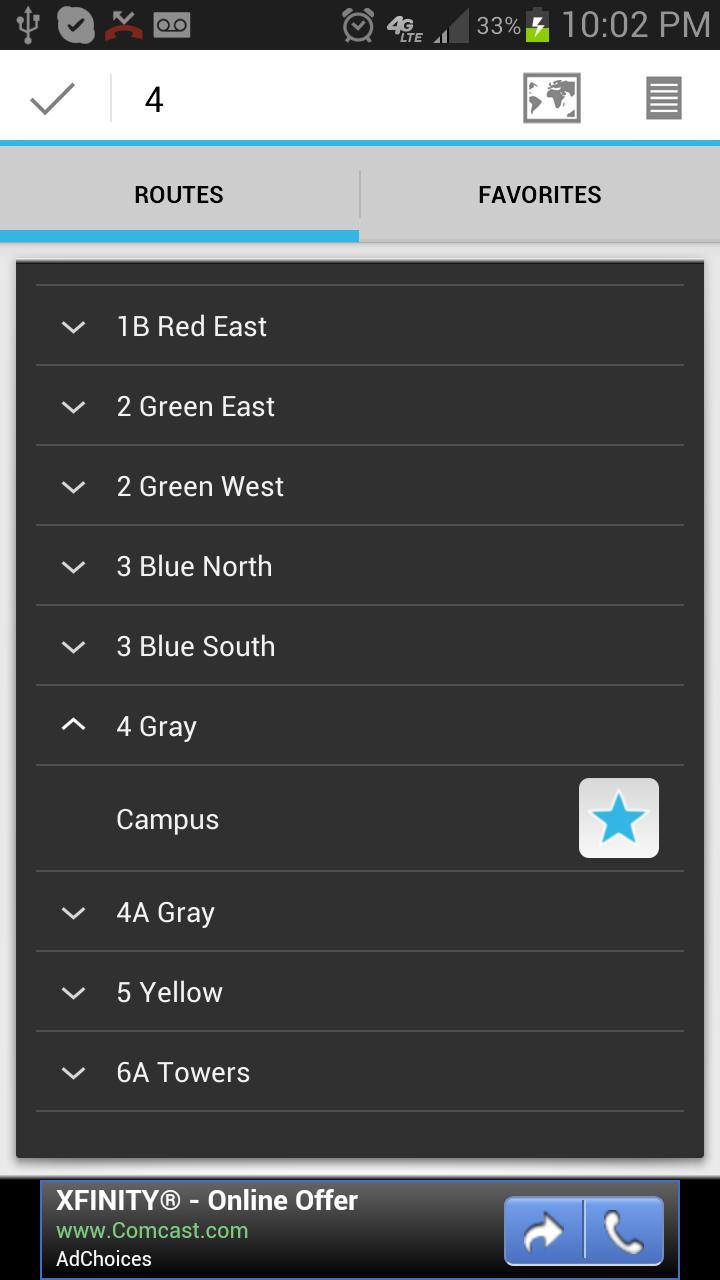Expand the 6A Towers route
Image resolution: width=720 pixels, height=1280 pixels.
tap(73, 1072)
